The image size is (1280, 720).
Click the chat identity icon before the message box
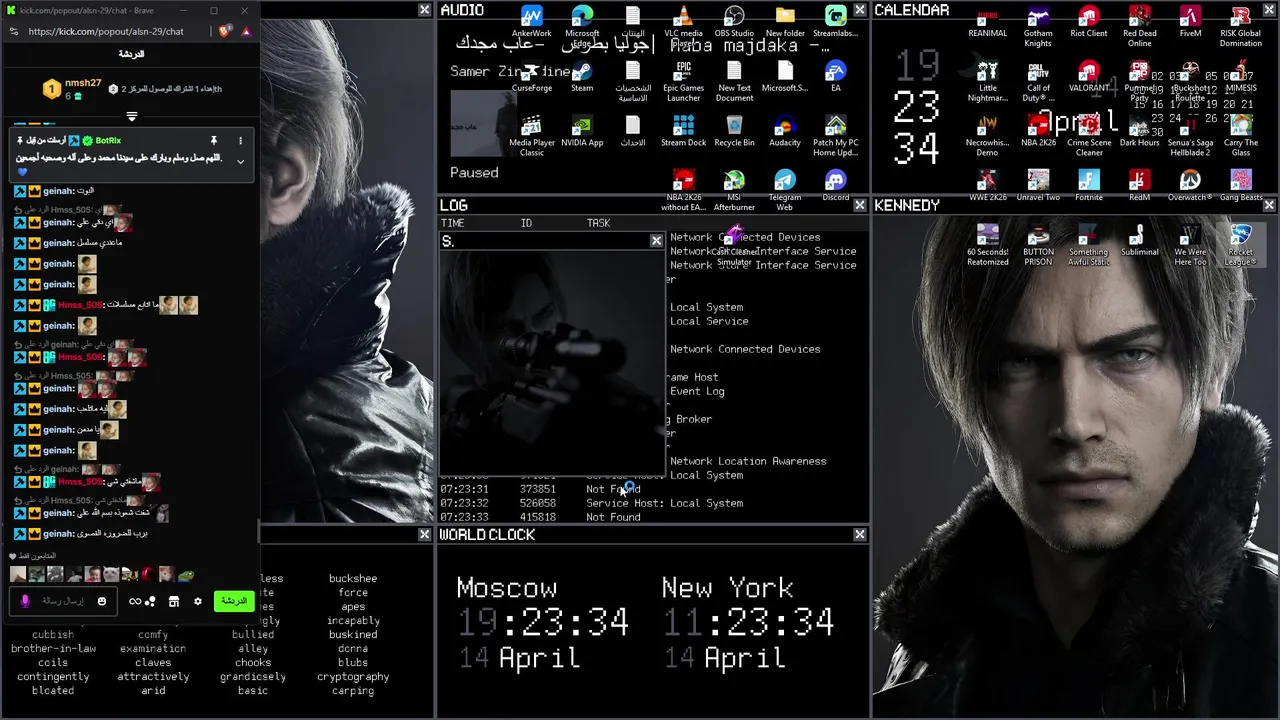pyautogui.click(x=25, y=601)
